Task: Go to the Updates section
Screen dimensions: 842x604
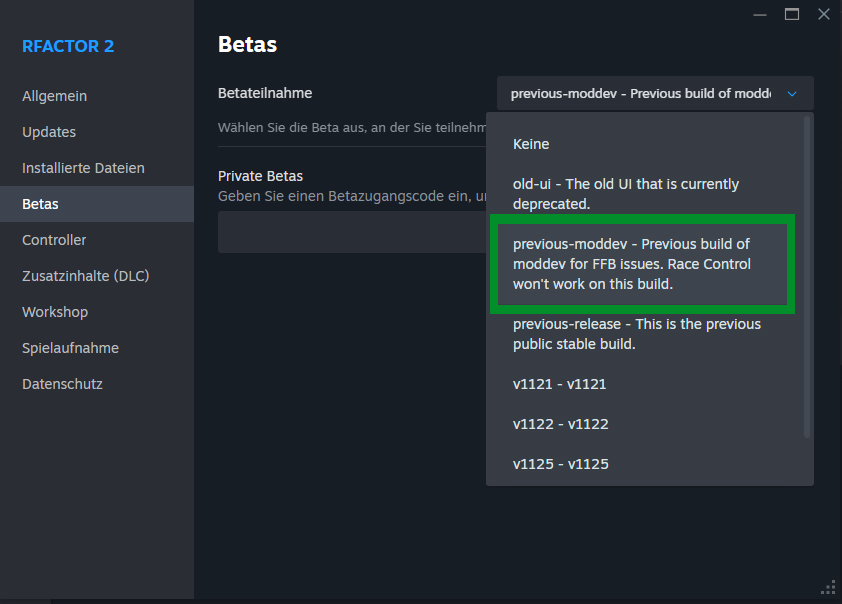Action: pos(49,132)
